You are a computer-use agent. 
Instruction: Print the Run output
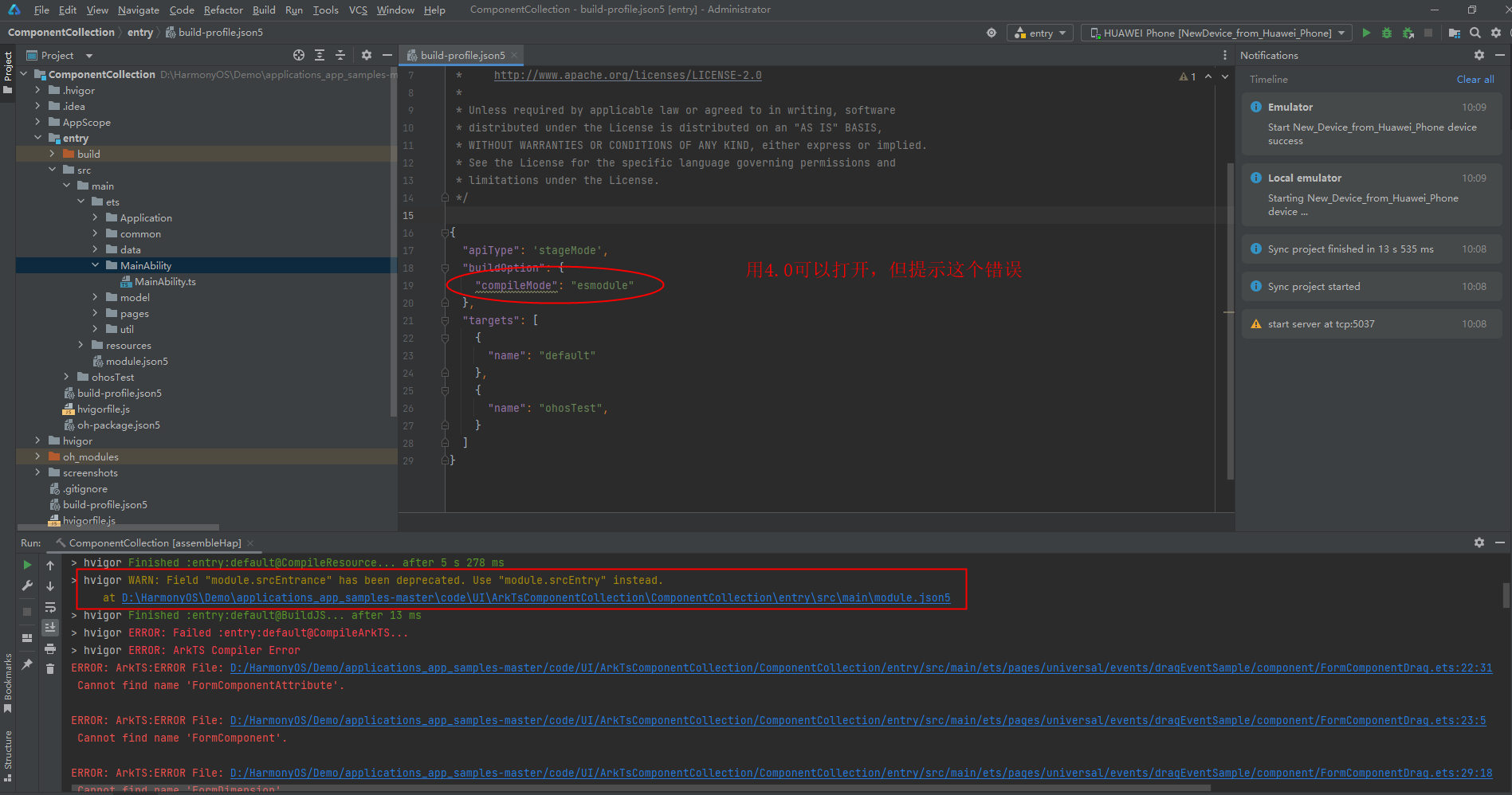point(50,648)
